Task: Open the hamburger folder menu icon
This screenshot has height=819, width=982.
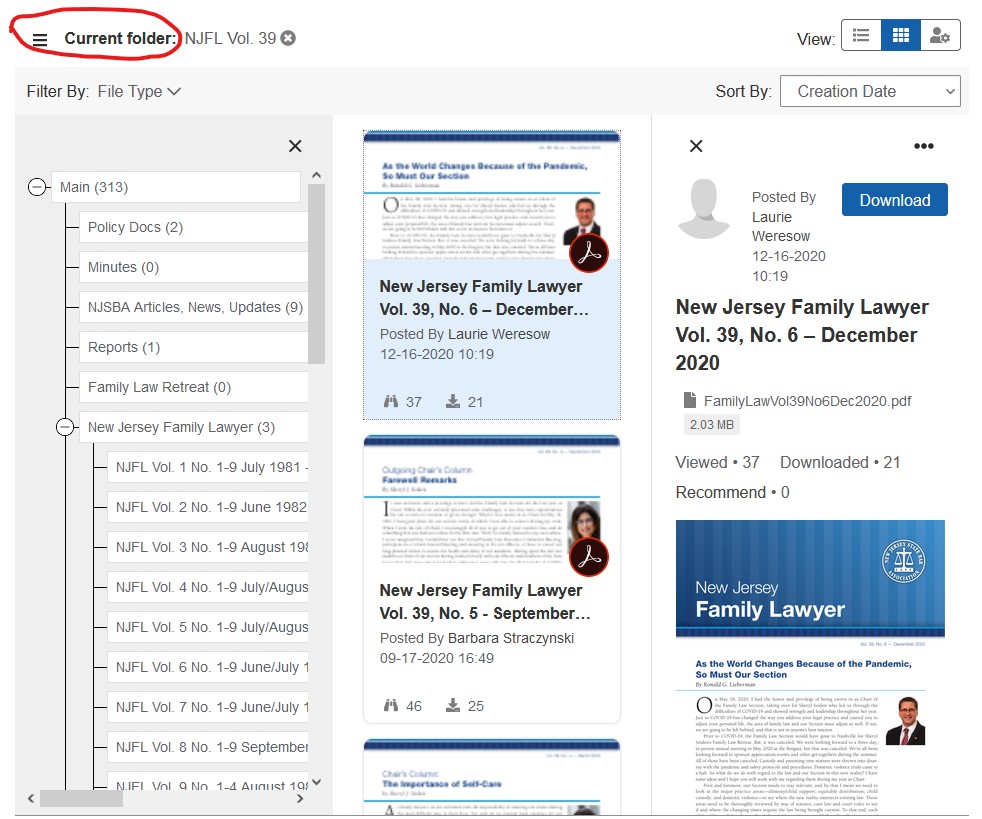Action: click(x=39, y=40)
